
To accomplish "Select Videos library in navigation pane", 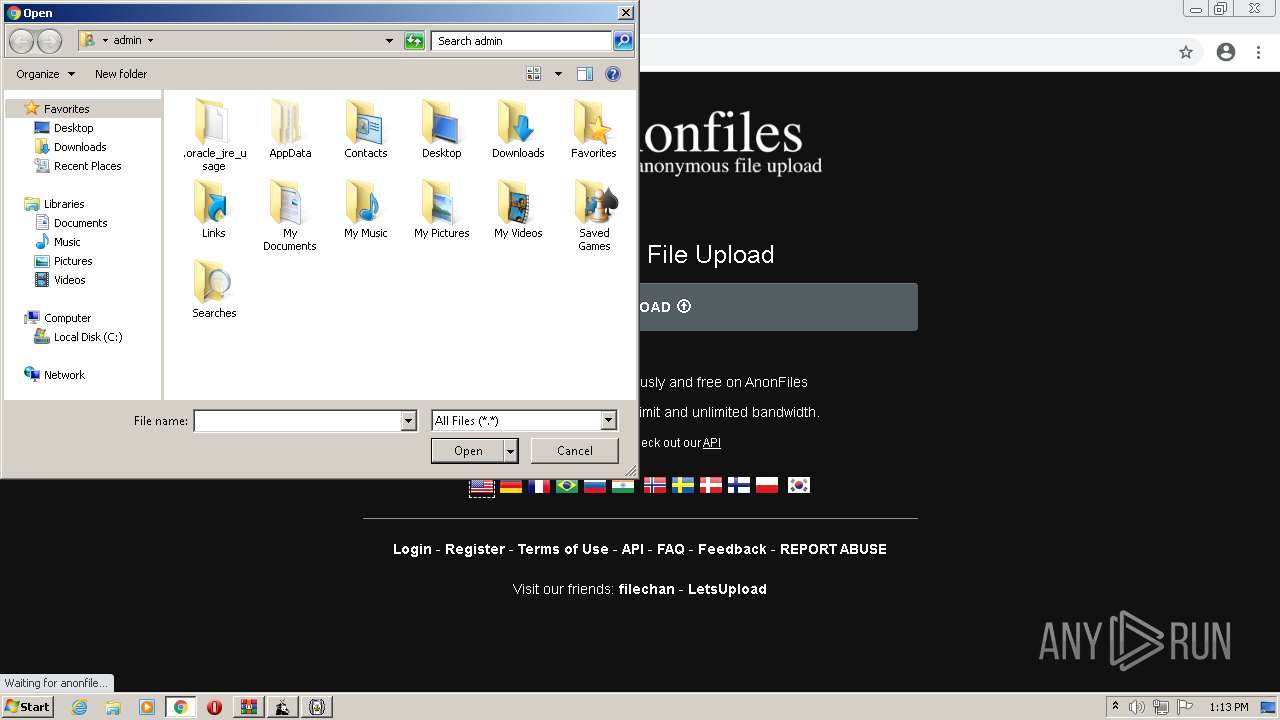I will (70, 280).
